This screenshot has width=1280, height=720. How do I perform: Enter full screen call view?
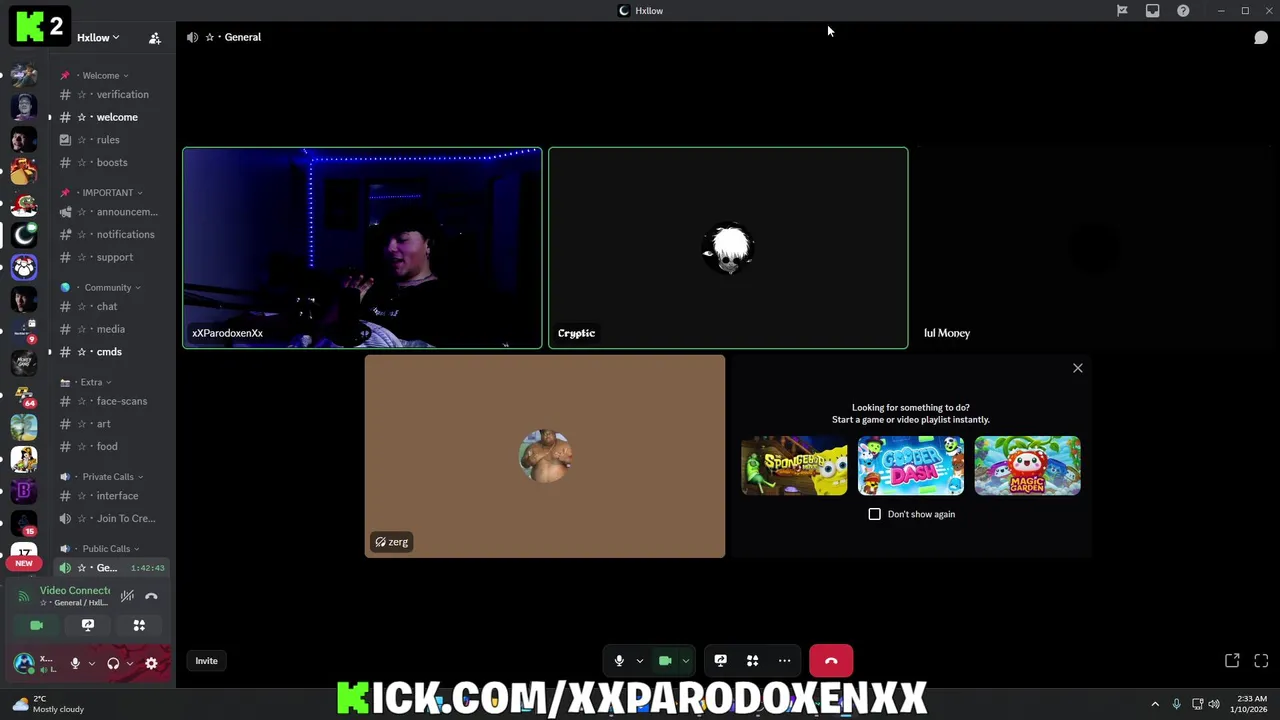pyautogui.click(x=1261, y=661)
